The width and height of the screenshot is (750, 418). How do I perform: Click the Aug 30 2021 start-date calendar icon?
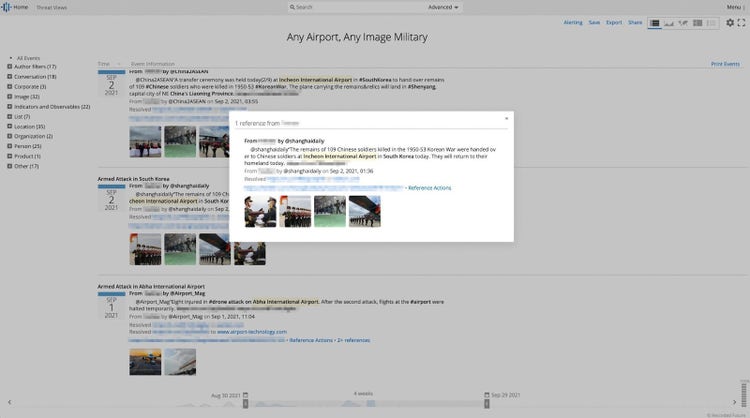[x=245, y=395]
